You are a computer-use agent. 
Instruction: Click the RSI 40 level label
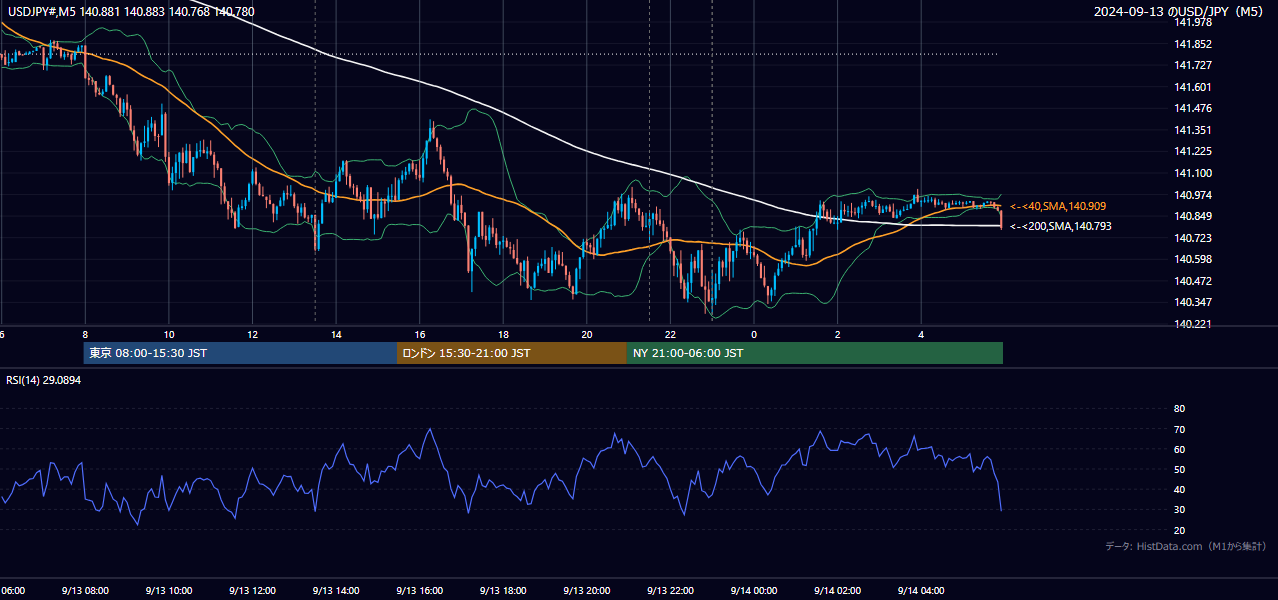pos(1179,489)
